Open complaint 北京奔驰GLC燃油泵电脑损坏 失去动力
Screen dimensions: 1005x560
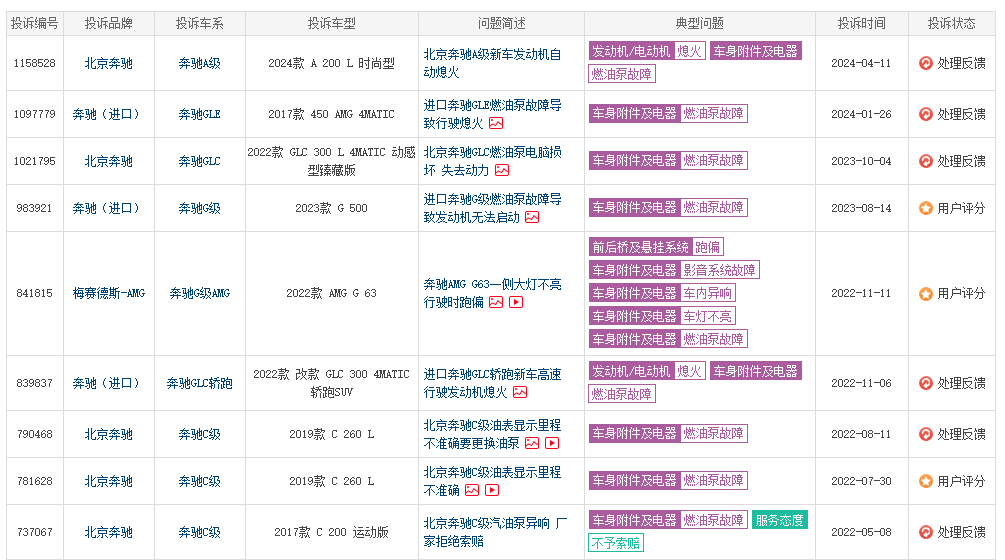point(492,161)
